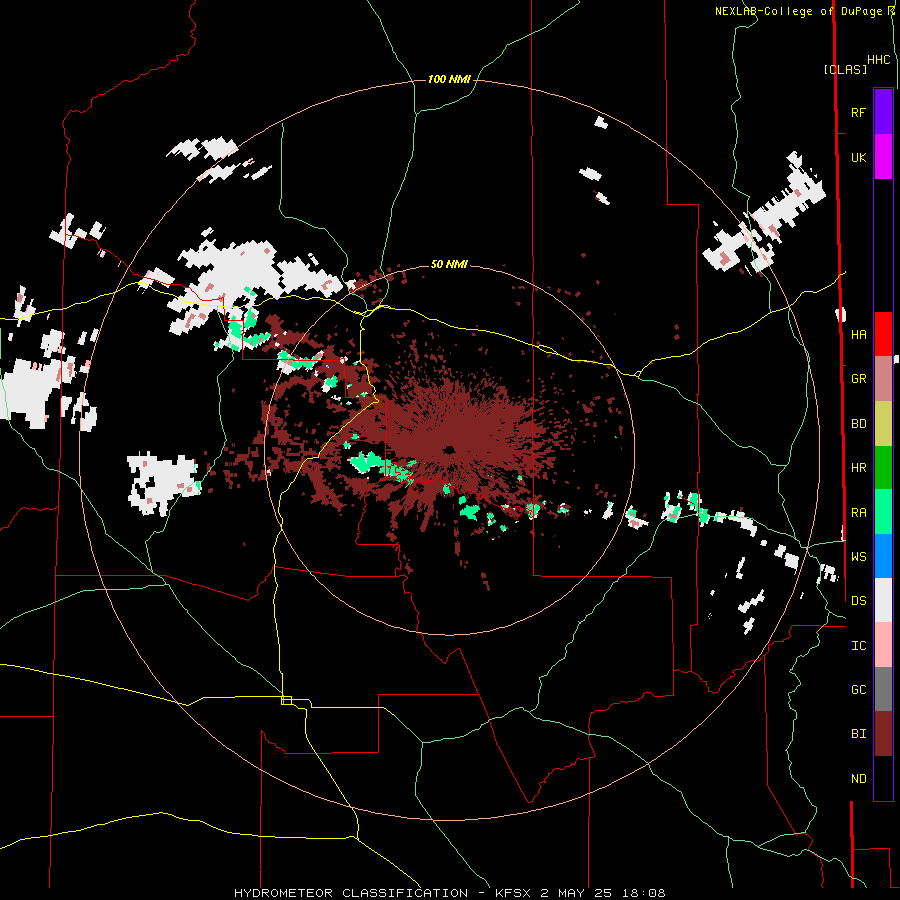
Task: Click the BI dark red legend swatch
Action: [x=883, y=734]
